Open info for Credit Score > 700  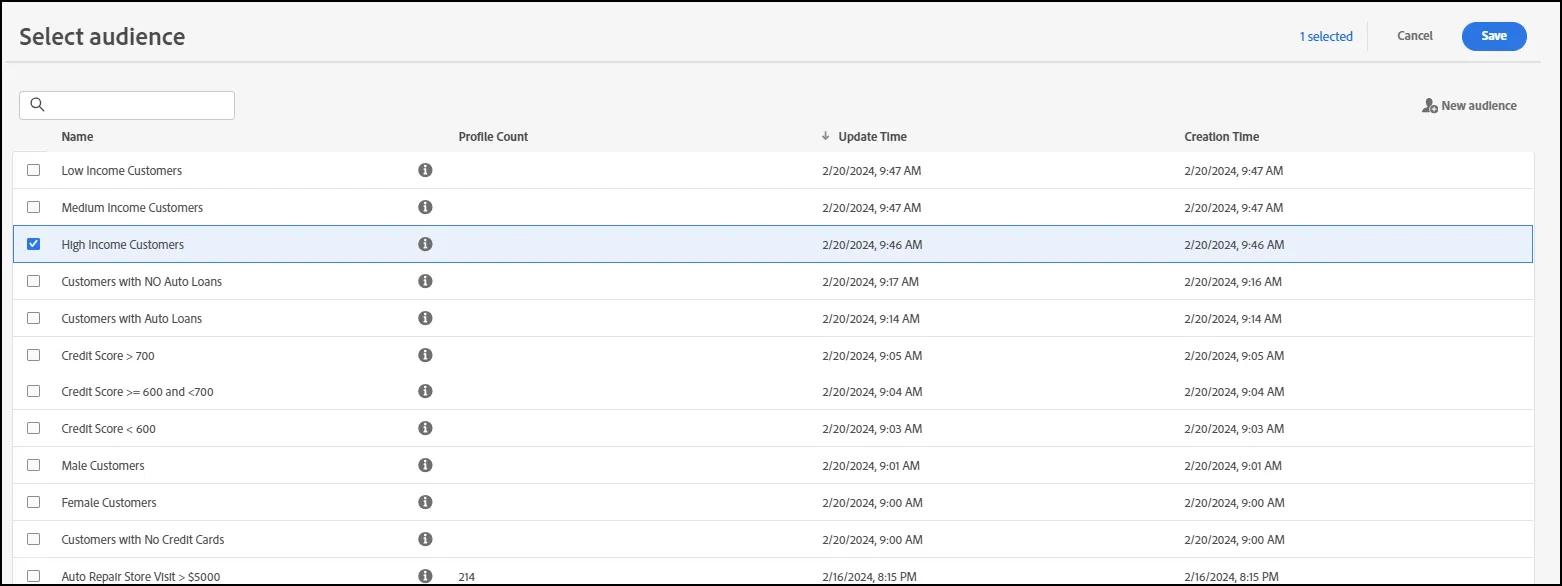425,355
